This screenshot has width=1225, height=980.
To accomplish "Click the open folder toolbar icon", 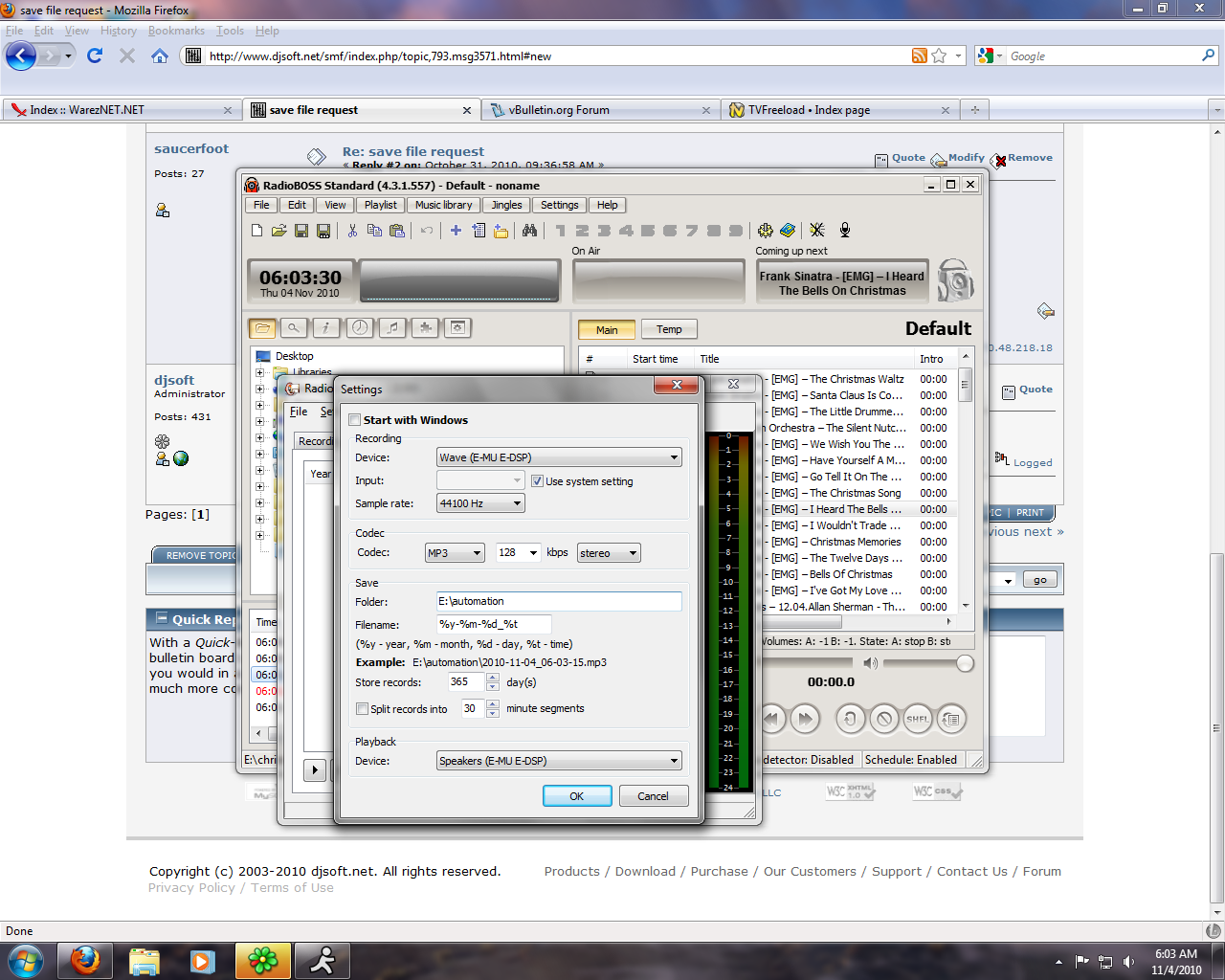I will click(278, 230).
